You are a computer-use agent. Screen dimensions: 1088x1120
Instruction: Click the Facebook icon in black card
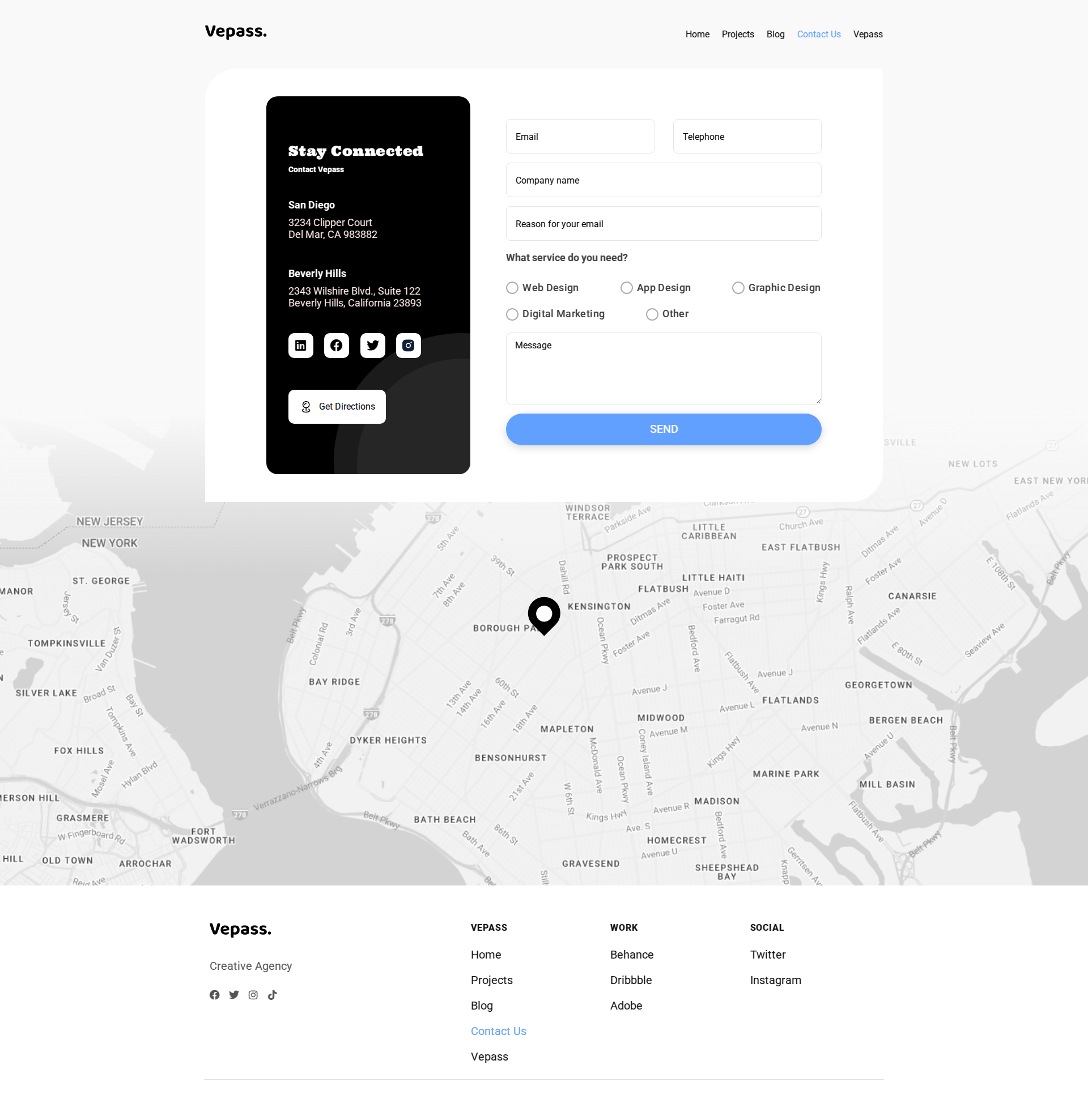[336, 345]
